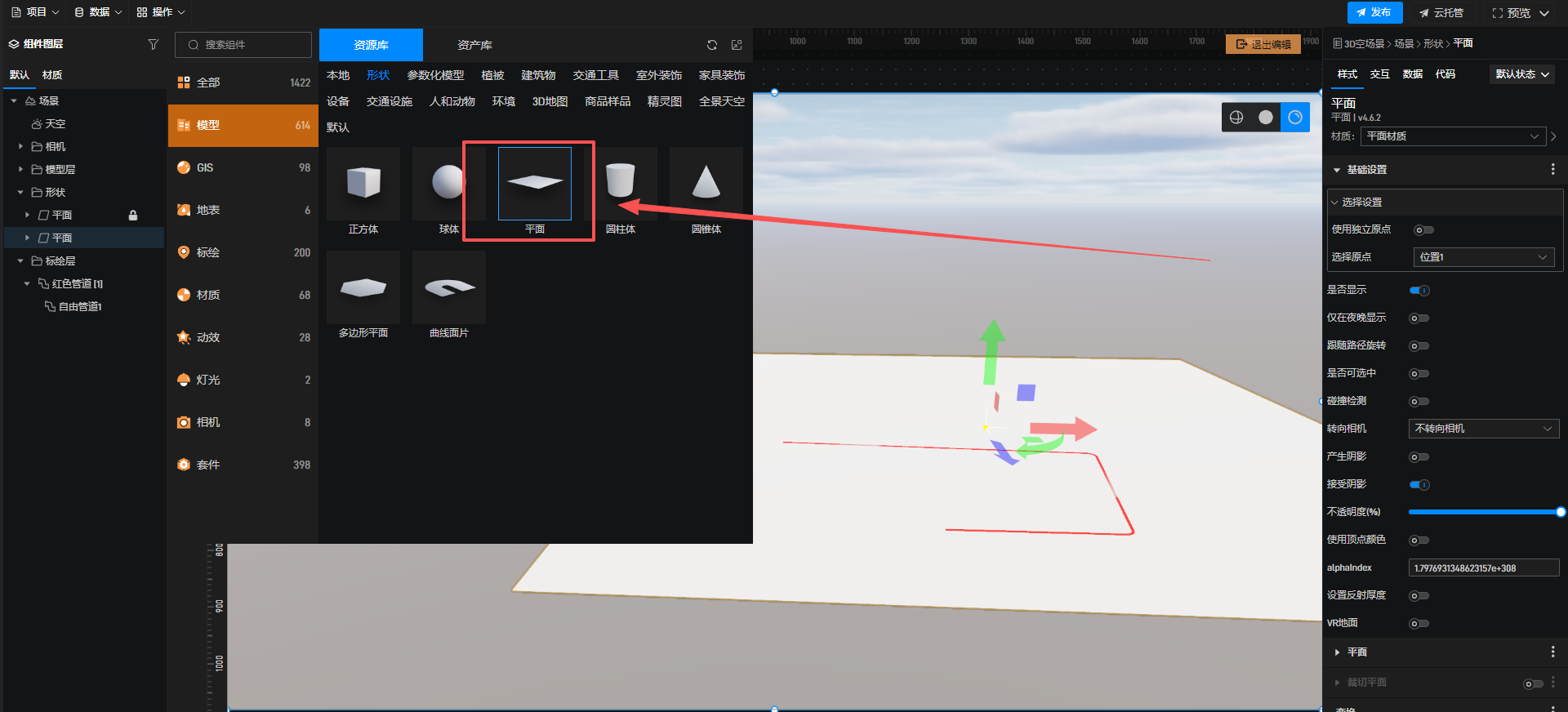Toggle the 是否显示 visibility switch
Screen dimensions: 1568x712
pos(1419,291)
